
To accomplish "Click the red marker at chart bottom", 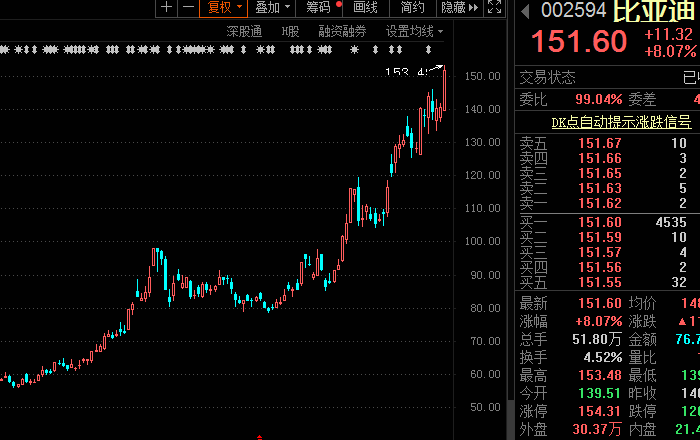I will (x=259, y=437).
